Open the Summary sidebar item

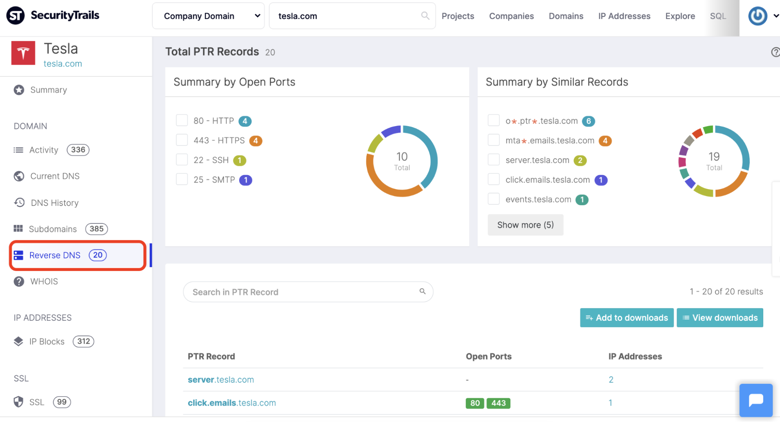(x=48, y=90)
